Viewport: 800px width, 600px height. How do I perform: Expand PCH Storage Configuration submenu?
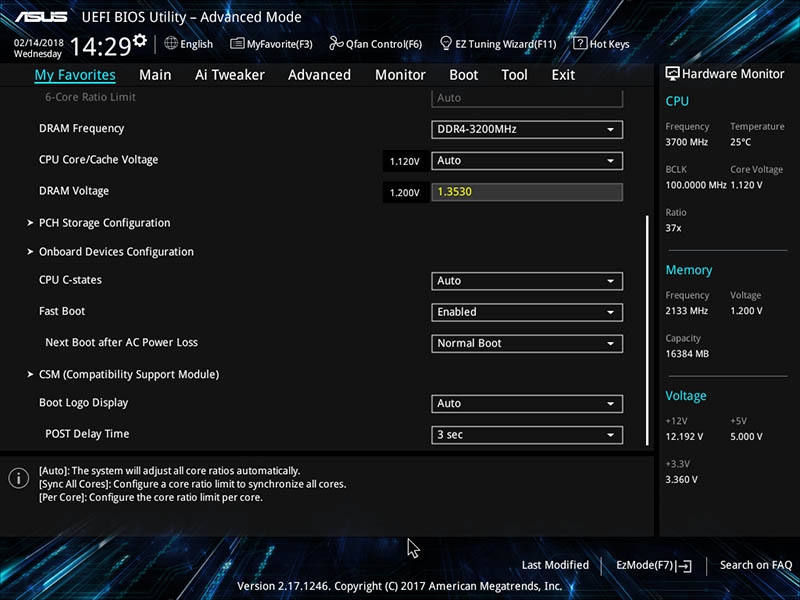click(105, 223)
